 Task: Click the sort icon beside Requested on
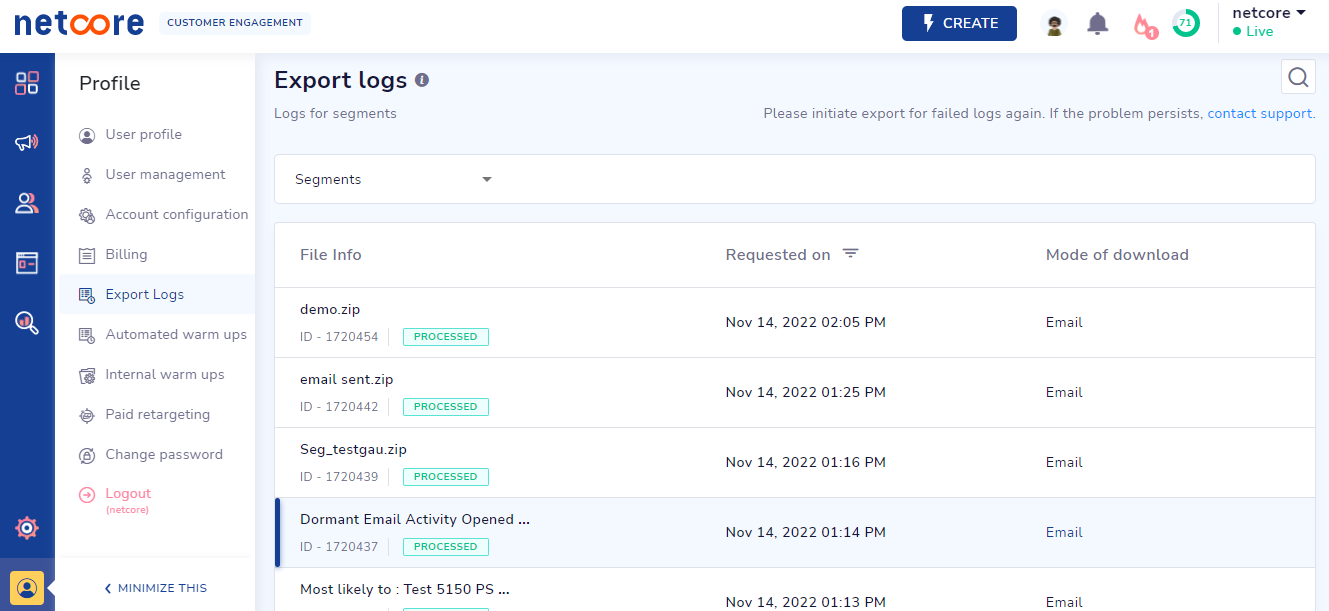(x=850, y=254)
